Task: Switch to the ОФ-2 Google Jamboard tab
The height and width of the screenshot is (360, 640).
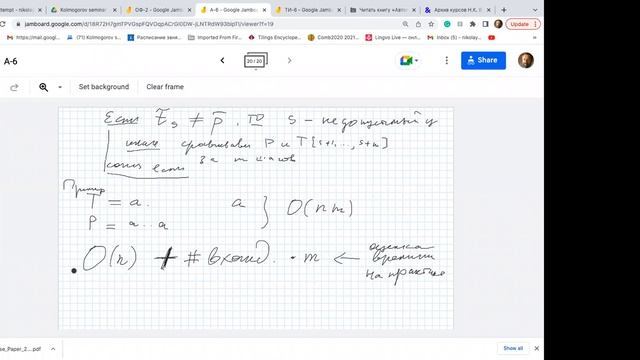Action: click(x=158, y=10)
